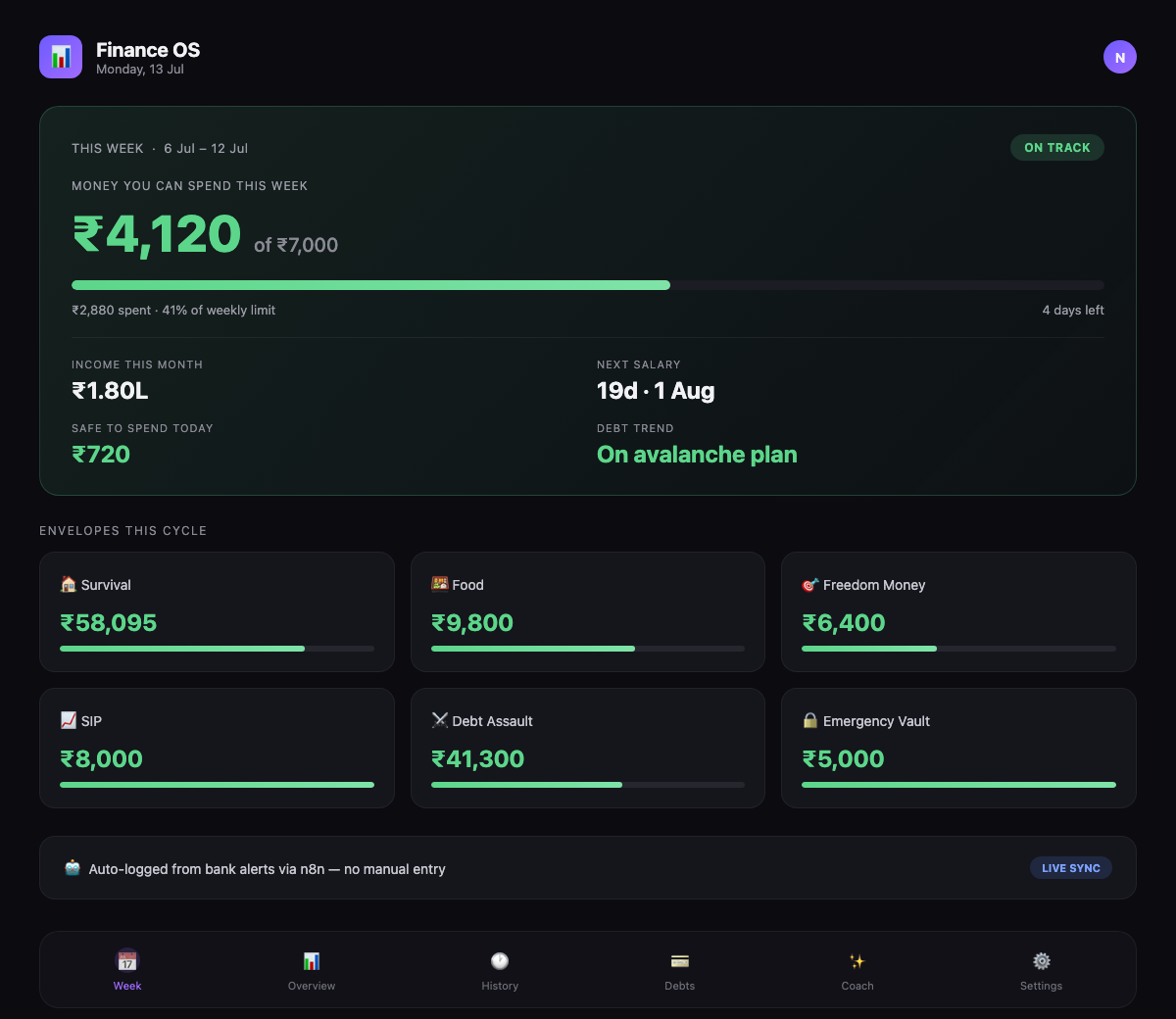Click the 'Monday, 13 Jul' date

coord(140,70)
